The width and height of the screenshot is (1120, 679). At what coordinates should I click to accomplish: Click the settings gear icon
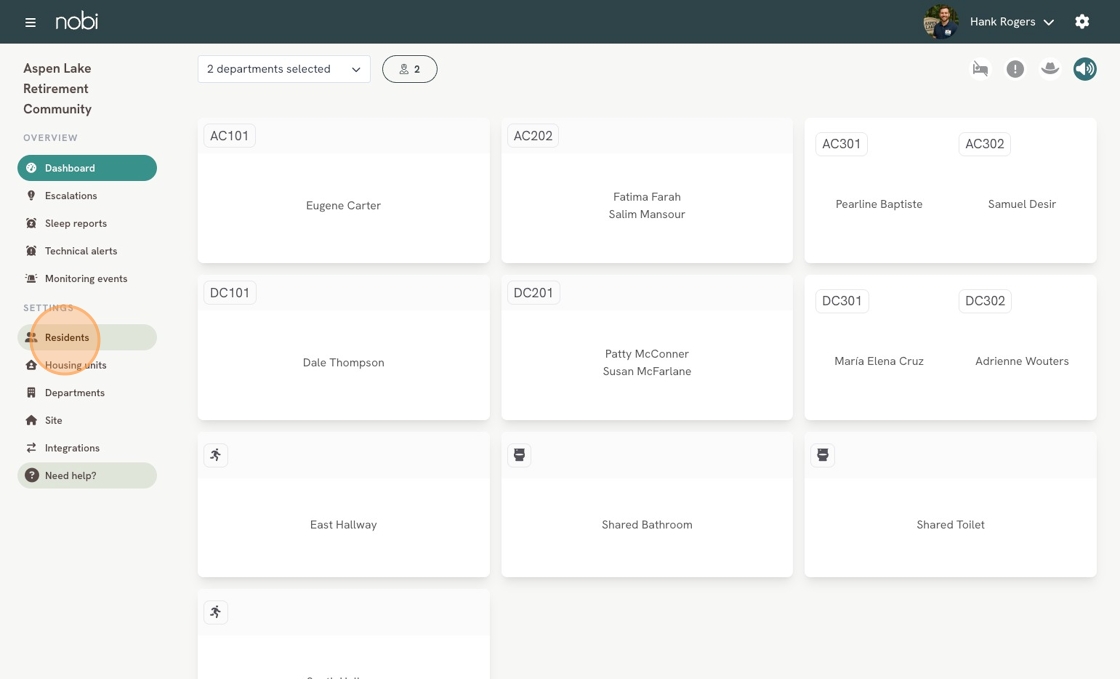(1082, 22)
